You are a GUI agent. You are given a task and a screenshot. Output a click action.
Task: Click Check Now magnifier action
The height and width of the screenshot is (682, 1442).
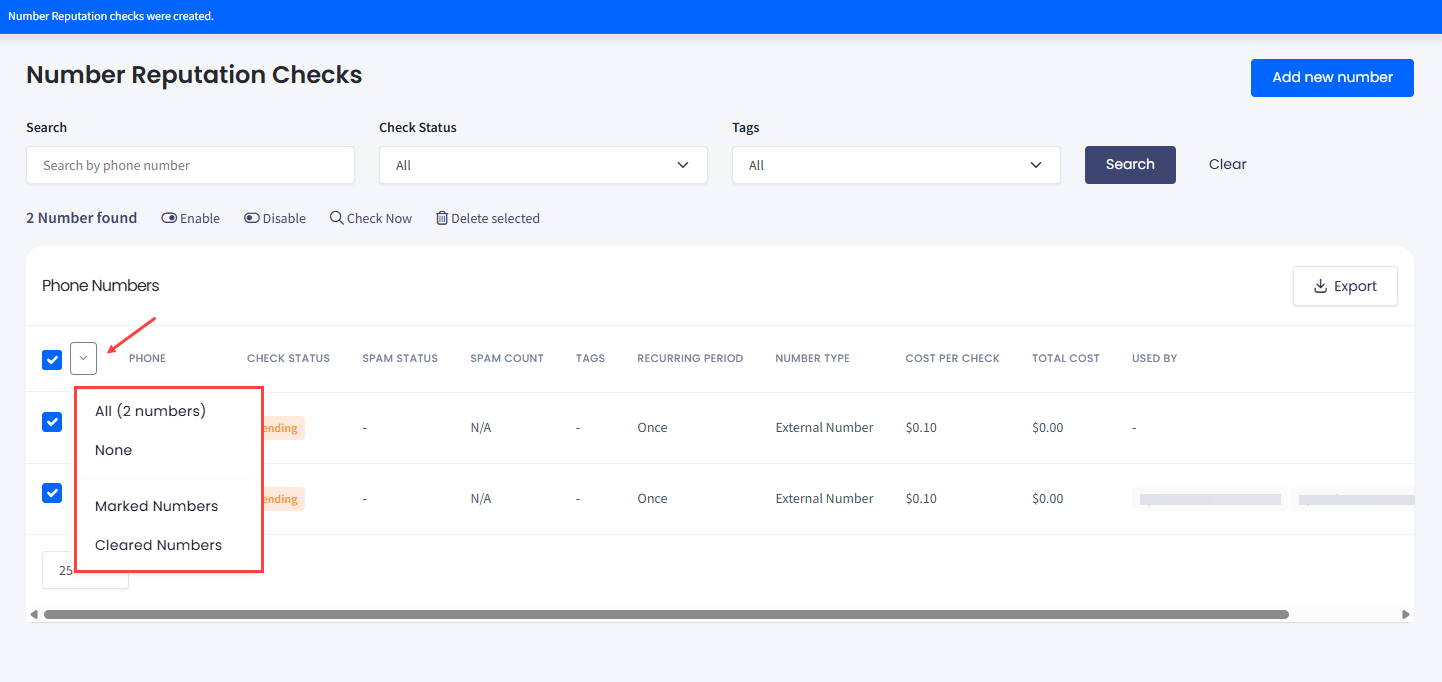[x=371, y=218]
